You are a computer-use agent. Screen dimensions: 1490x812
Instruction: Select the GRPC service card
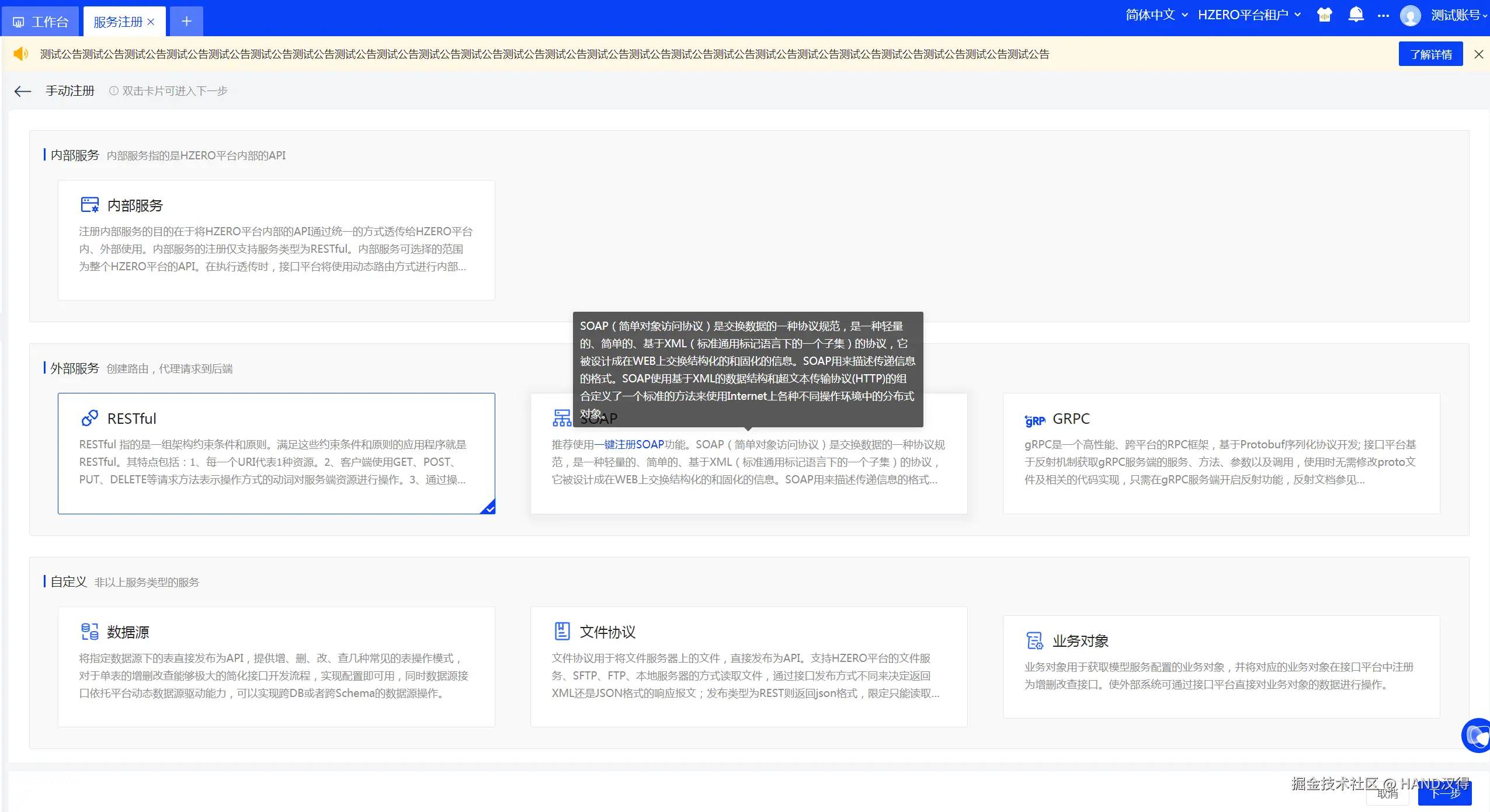(x=1221, y=453)
